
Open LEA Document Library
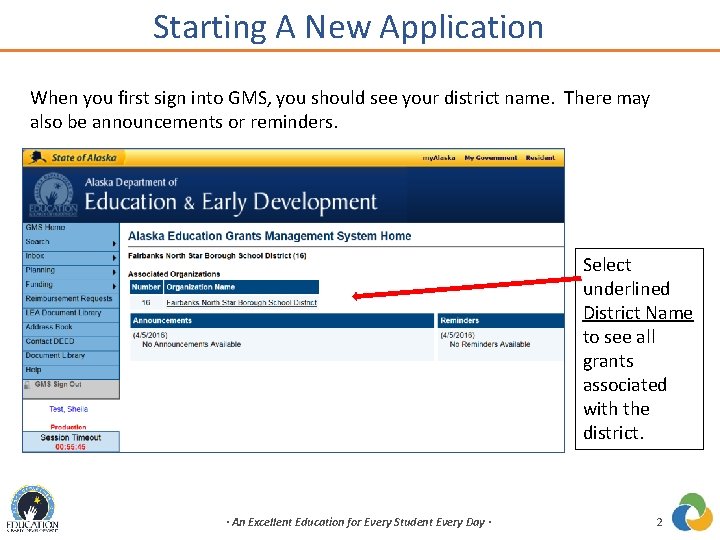point(63,313)
